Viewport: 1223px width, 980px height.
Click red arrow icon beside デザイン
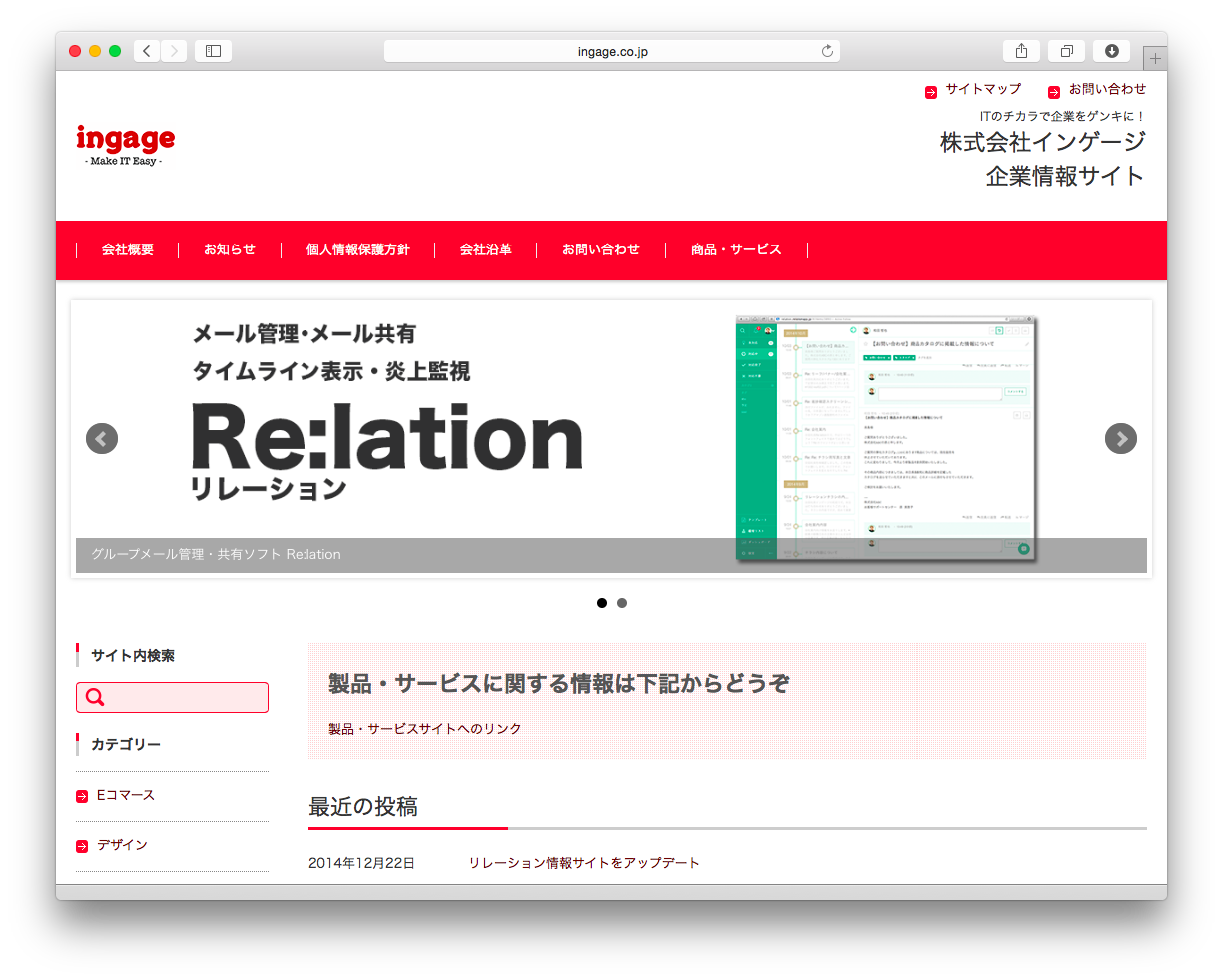tap(82, 846)
